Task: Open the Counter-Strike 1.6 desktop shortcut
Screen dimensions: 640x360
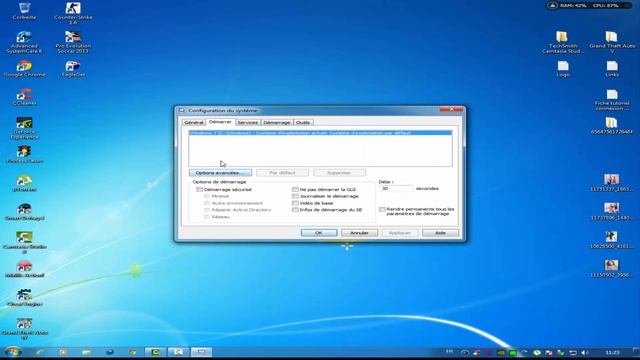Action: (73, 13)
